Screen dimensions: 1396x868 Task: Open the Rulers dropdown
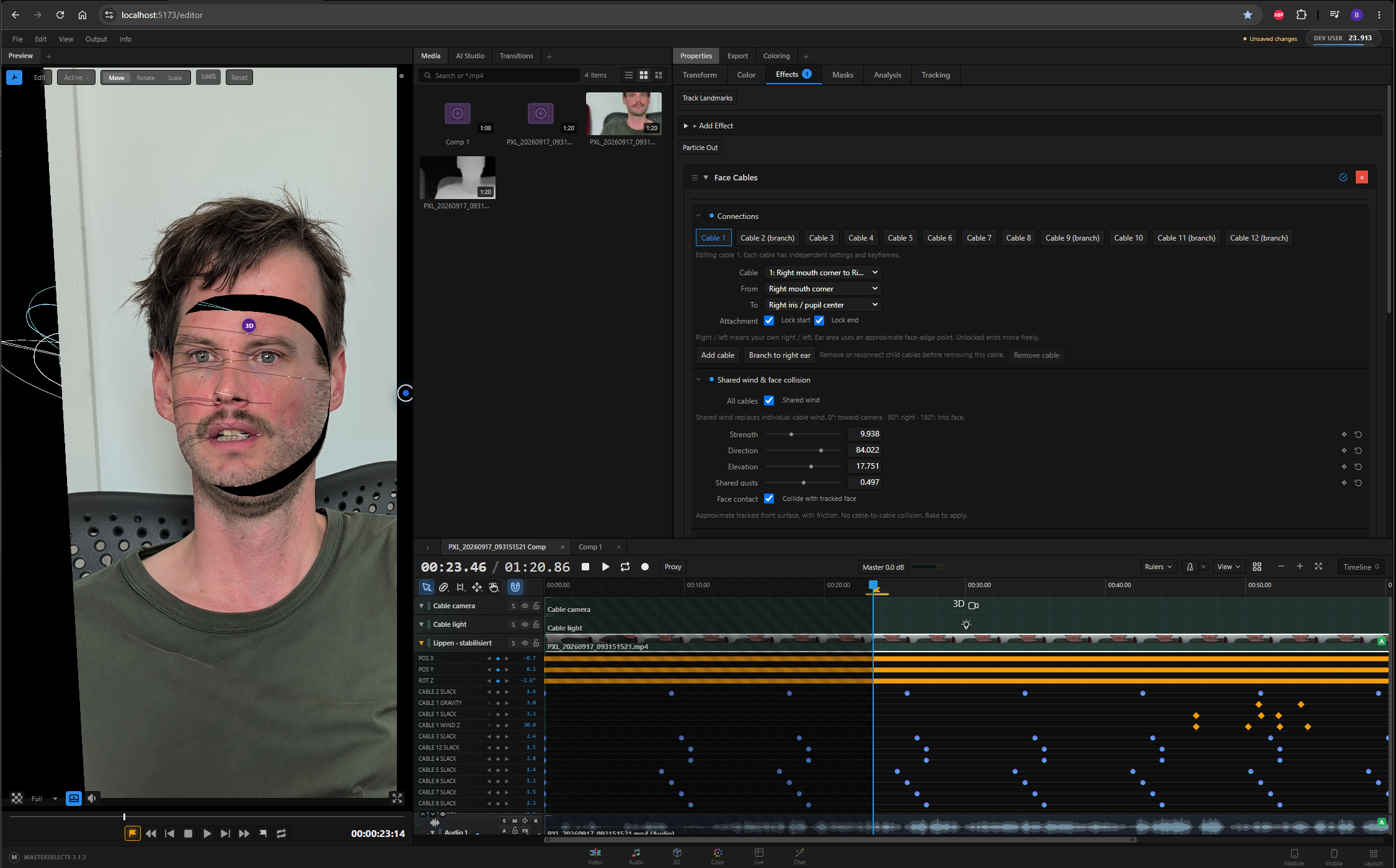pos(1158,567)
